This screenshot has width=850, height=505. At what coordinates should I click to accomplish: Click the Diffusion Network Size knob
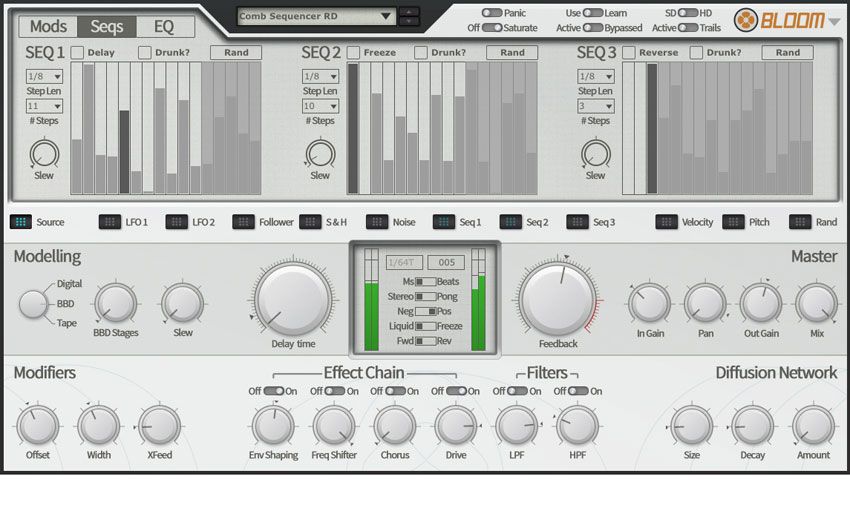(692, 426)
